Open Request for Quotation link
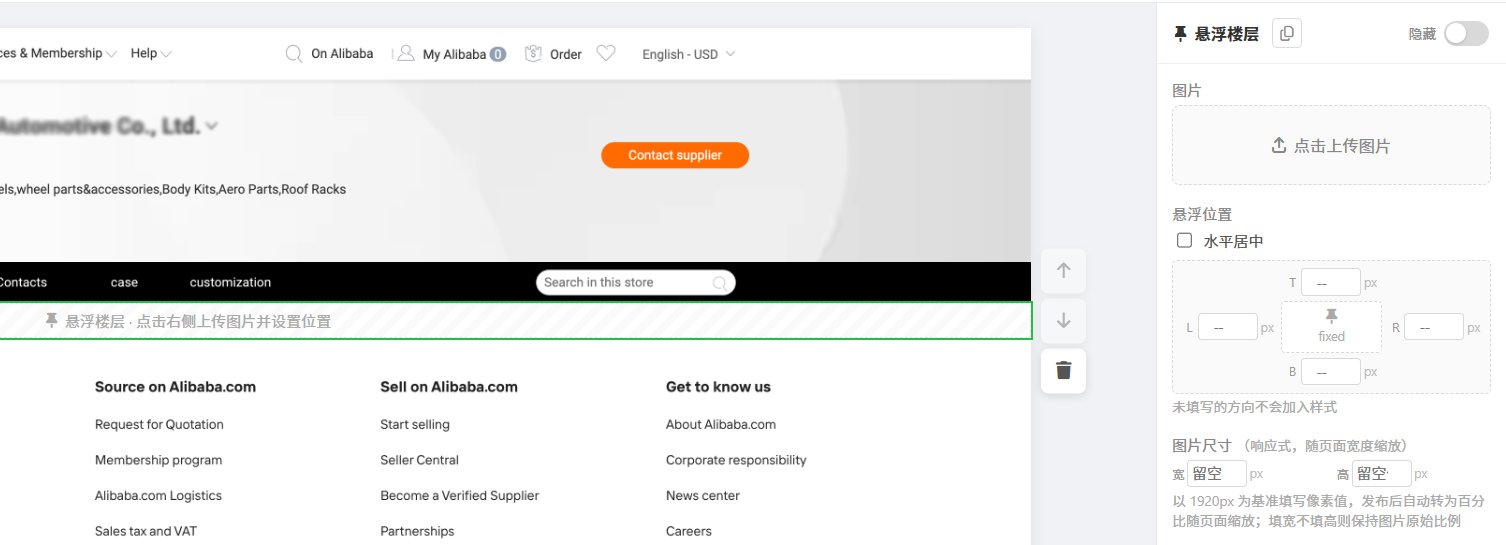 [x=159, y=424]
